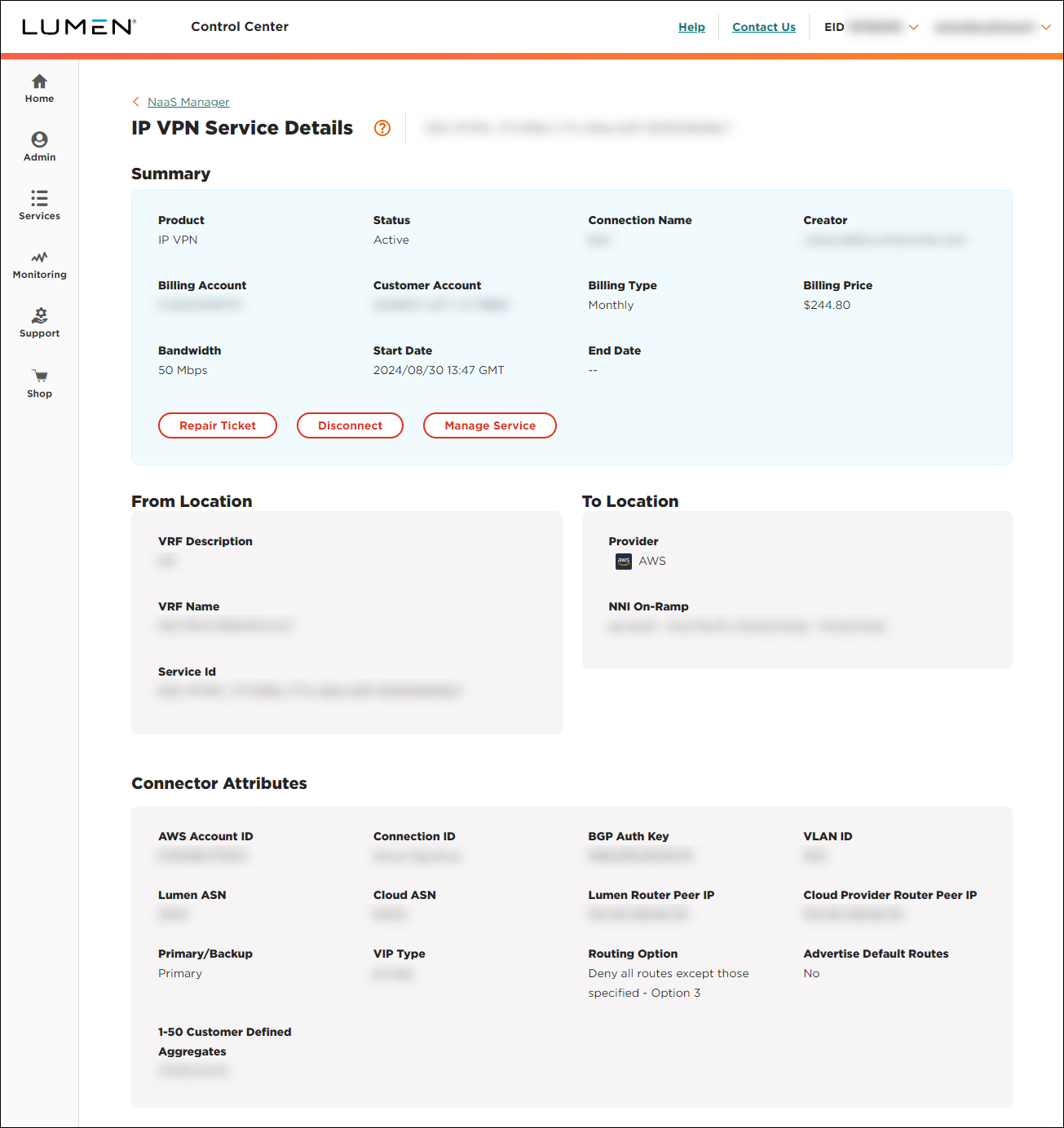Click the 1-50 Customer Defined Aggregates label
Image resolution: width=1064 pixels, height=1128 pixels.
click(x=224, y=1042)
